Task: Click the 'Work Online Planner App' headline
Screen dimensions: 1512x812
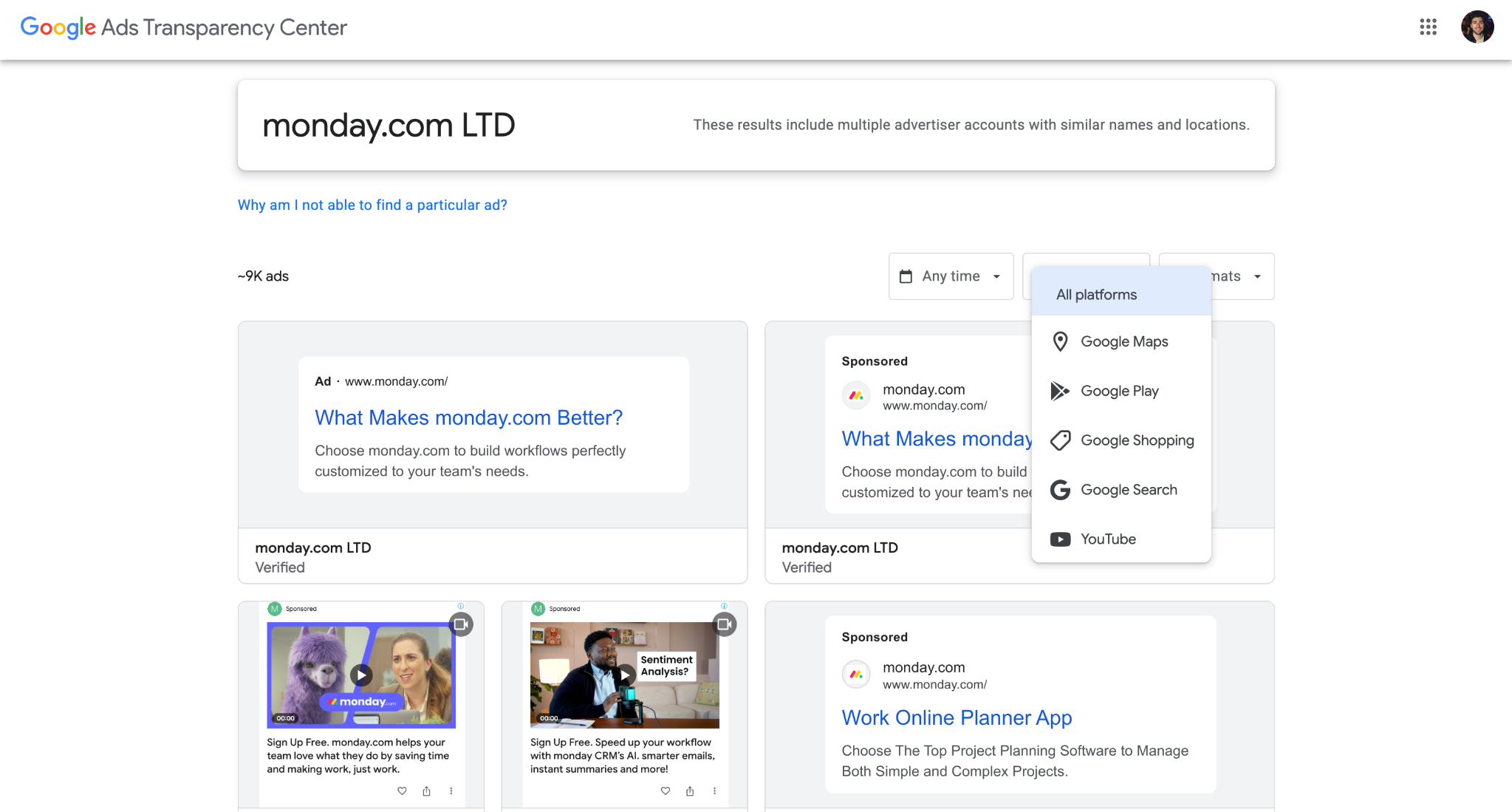Action: point(956,717)
